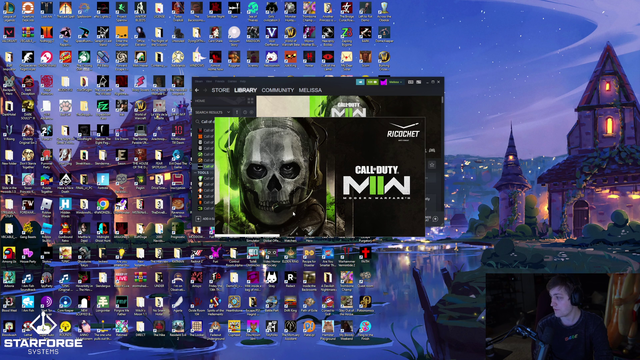Select the UNO desktop icon

tap(65, 58)
